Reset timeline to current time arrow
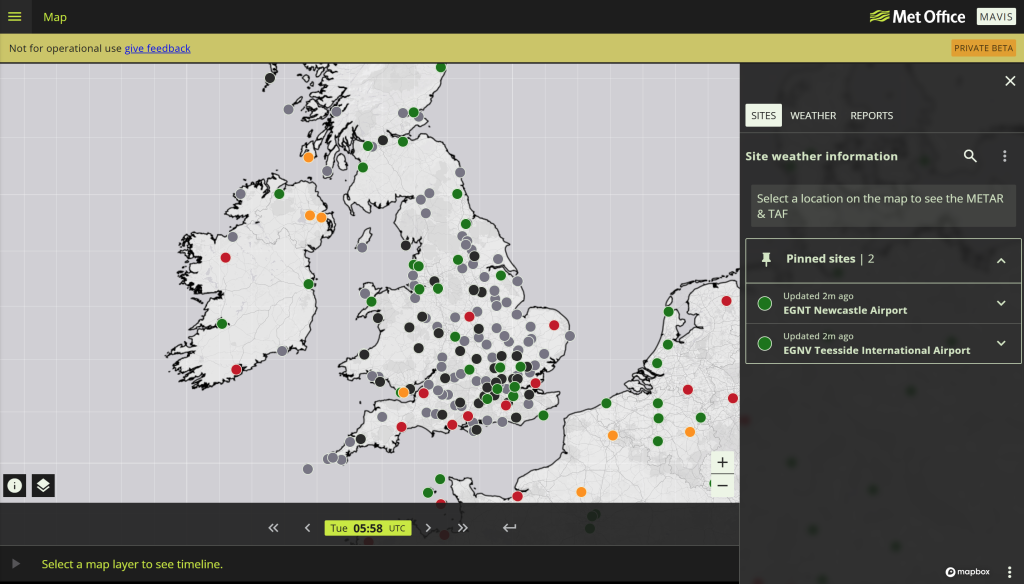Image resolution: width=1024 pixels, height=584 pixels. click(x=510, y=528)
